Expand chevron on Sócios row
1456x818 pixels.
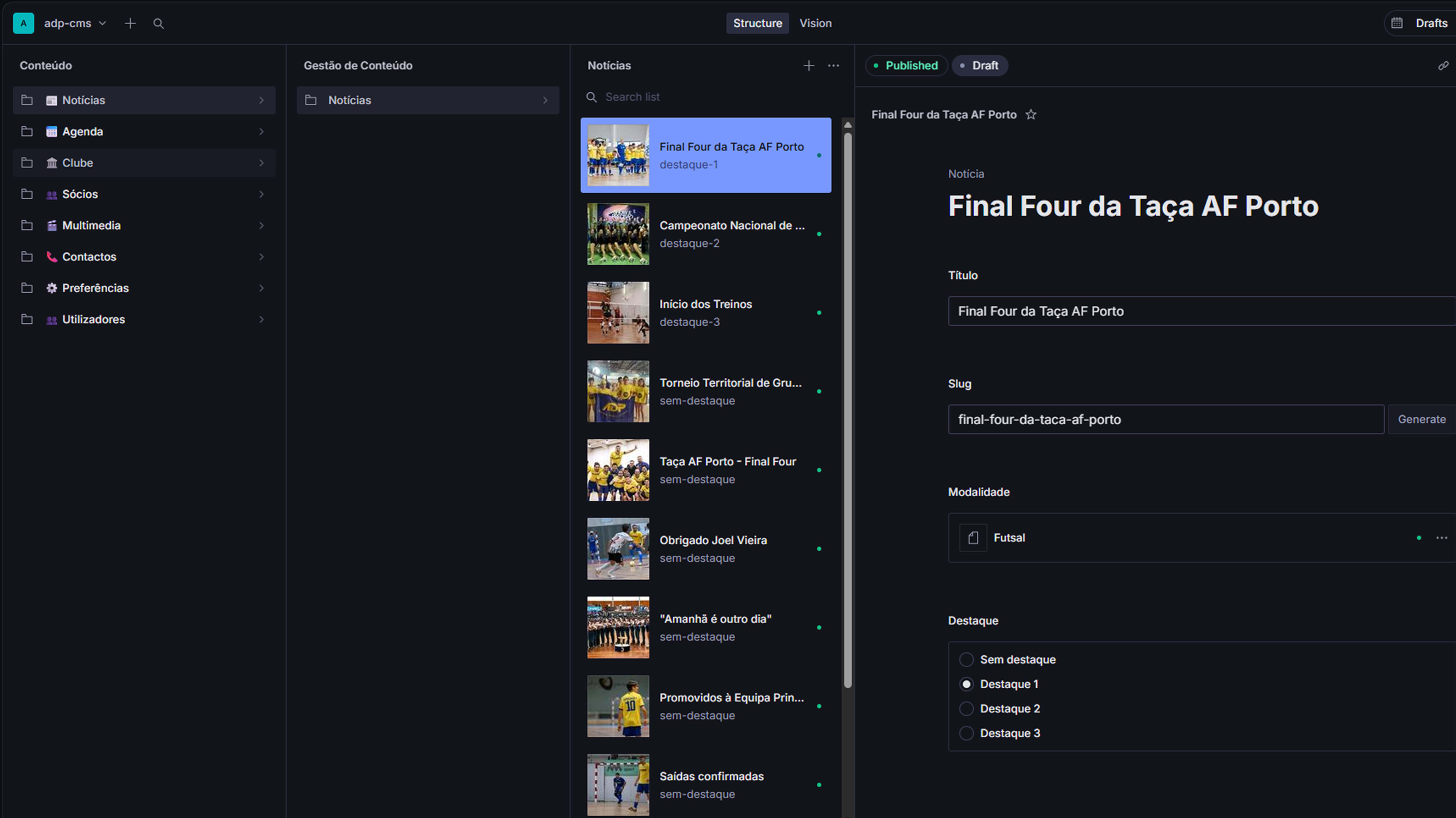pyautogui.click(x=261, y=194)
